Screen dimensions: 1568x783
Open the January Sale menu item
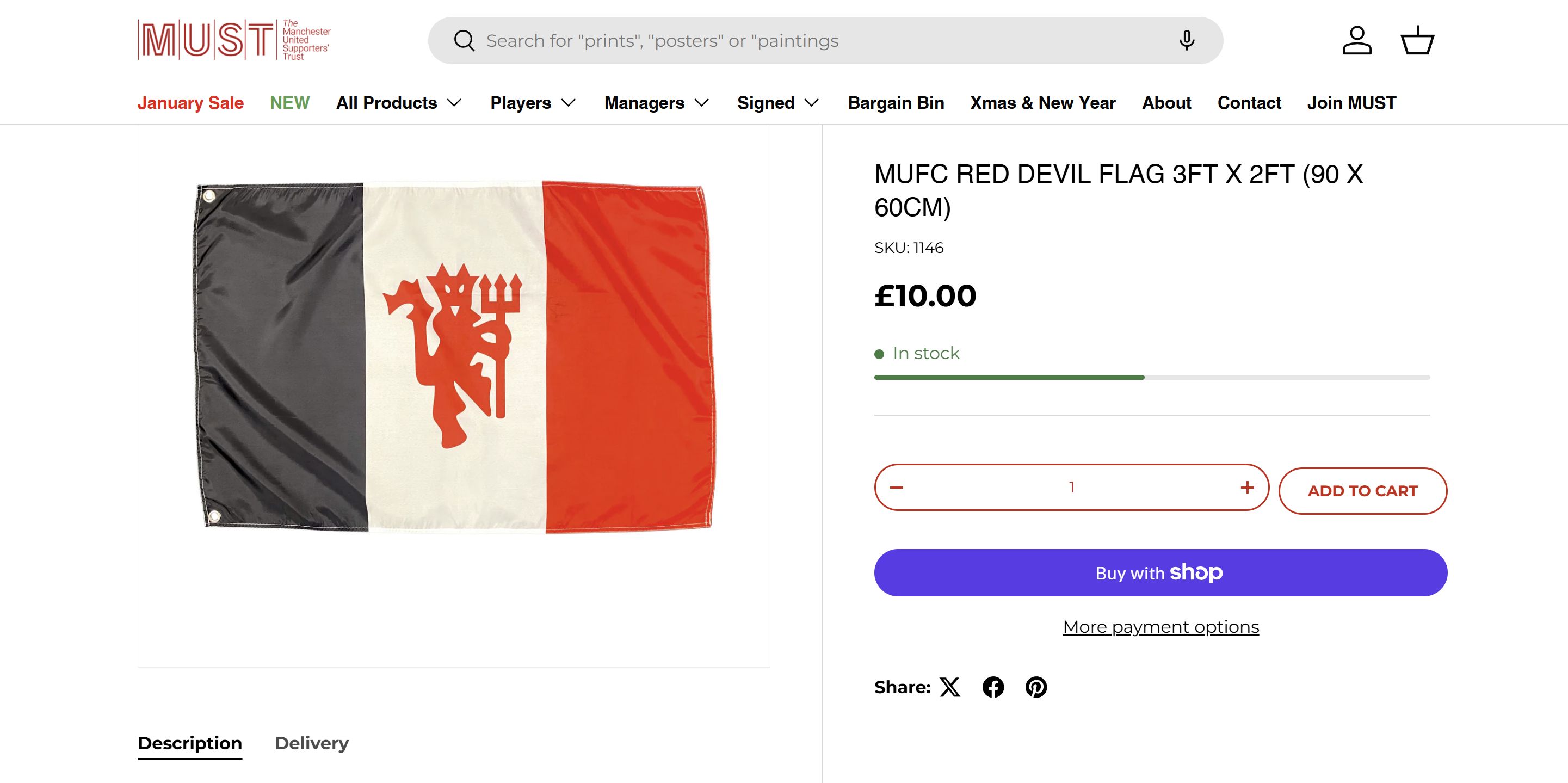click(x=190, y=103)
